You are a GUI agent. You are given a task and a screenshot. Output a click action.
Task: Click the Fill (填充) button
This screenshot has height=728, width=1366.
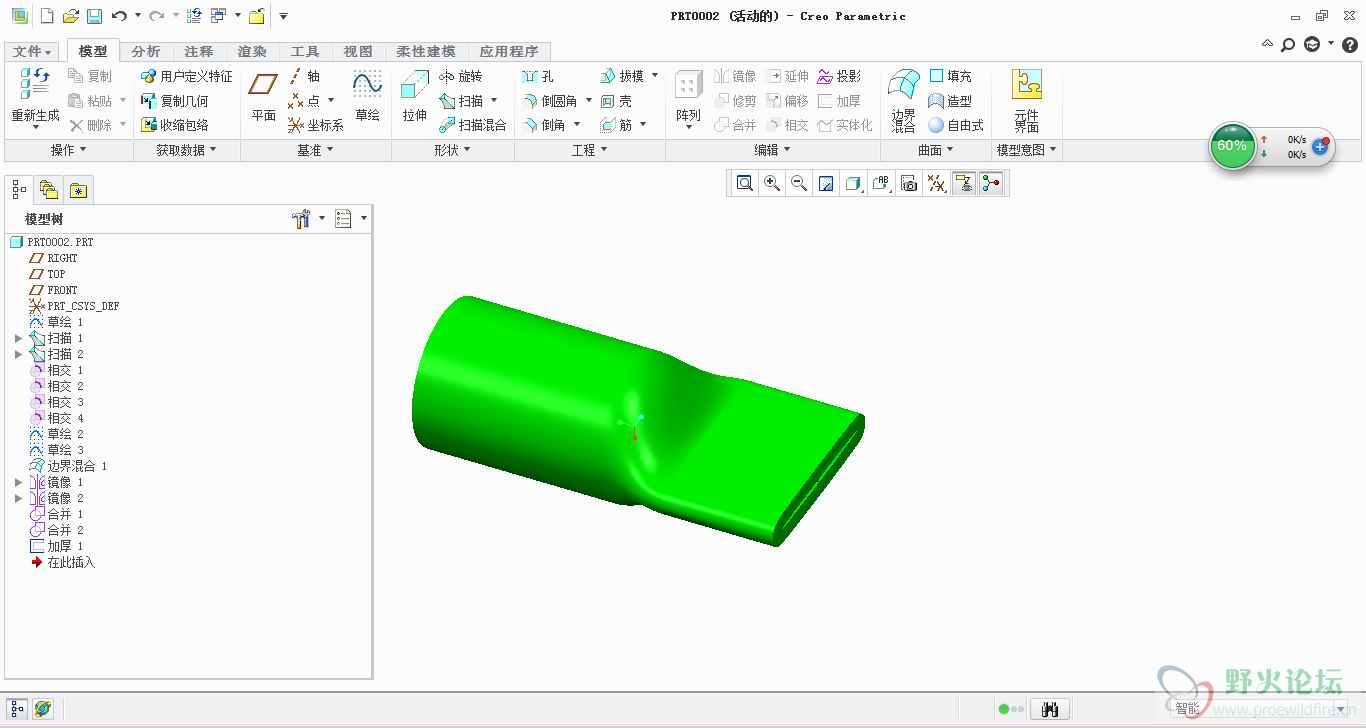click(950, 76)
